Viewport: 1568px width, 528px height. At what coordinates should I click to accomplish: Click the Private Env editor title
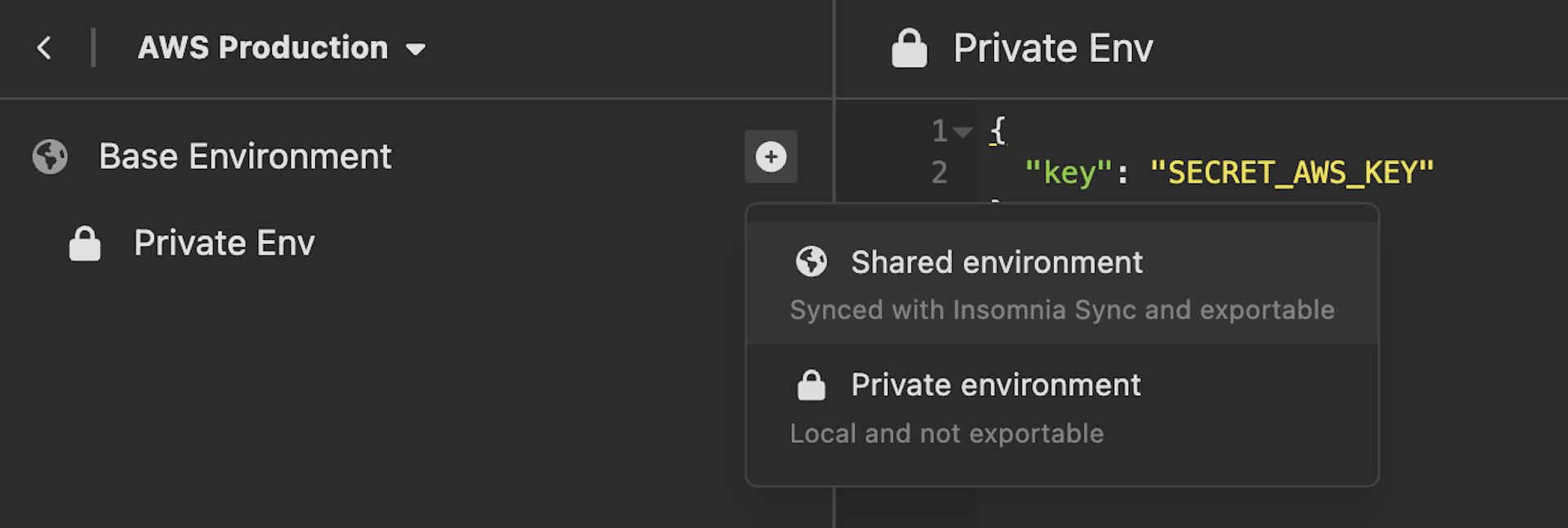coord(1053,48)
